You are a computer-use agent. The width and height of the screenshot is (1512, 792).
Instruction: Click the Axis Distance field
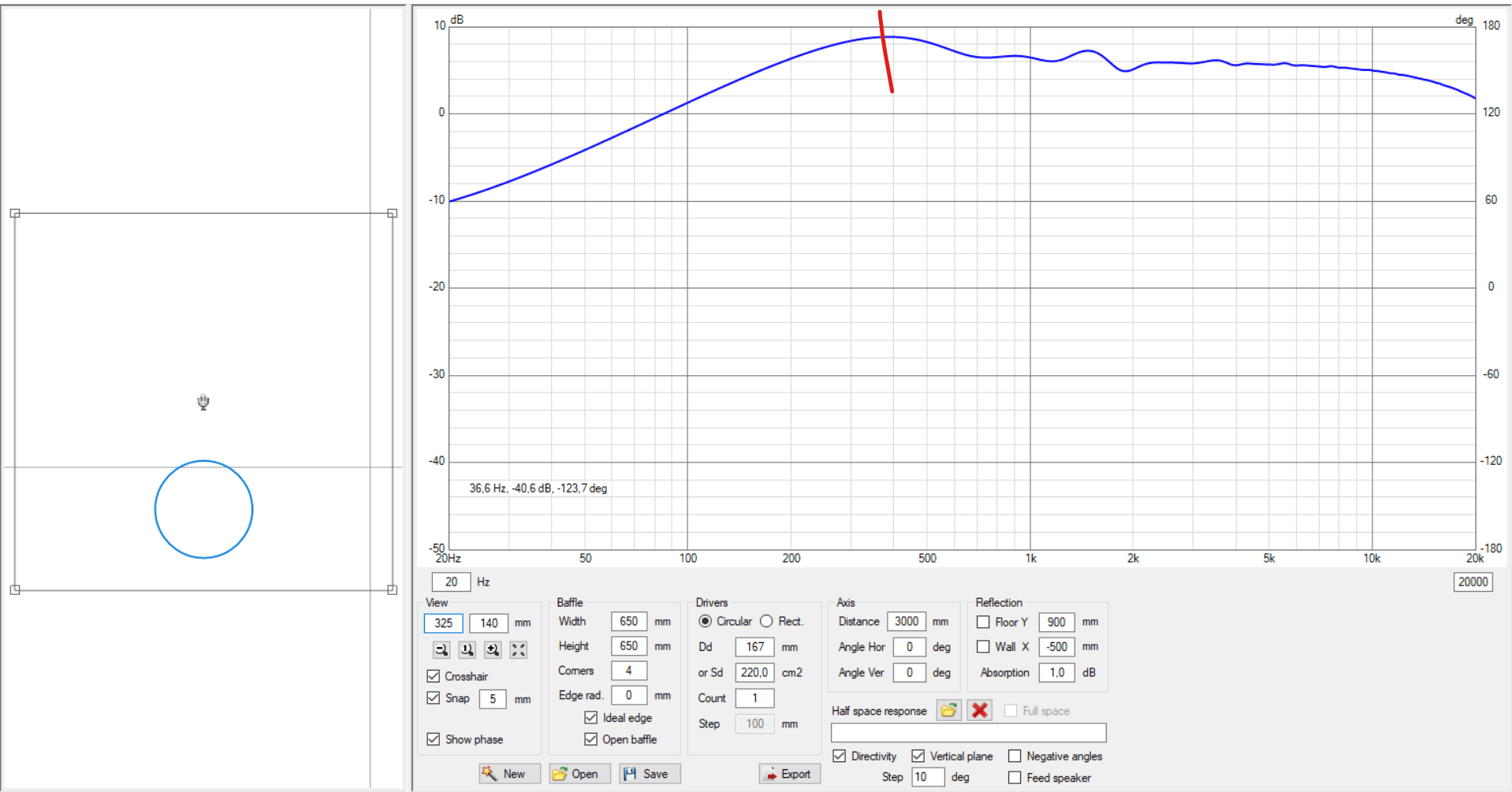(x=907, y=622)
